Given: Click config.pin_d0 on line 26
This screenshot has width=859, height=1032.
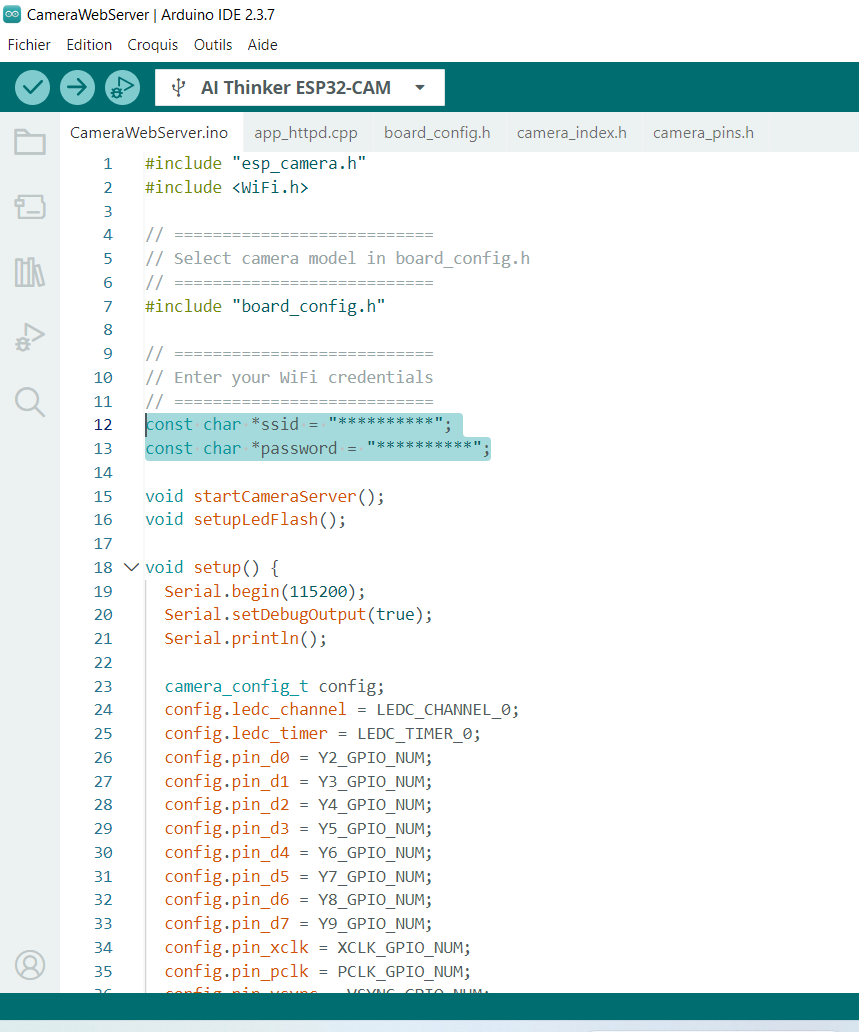Looking at the screenshot, I should tap(227, 758).
